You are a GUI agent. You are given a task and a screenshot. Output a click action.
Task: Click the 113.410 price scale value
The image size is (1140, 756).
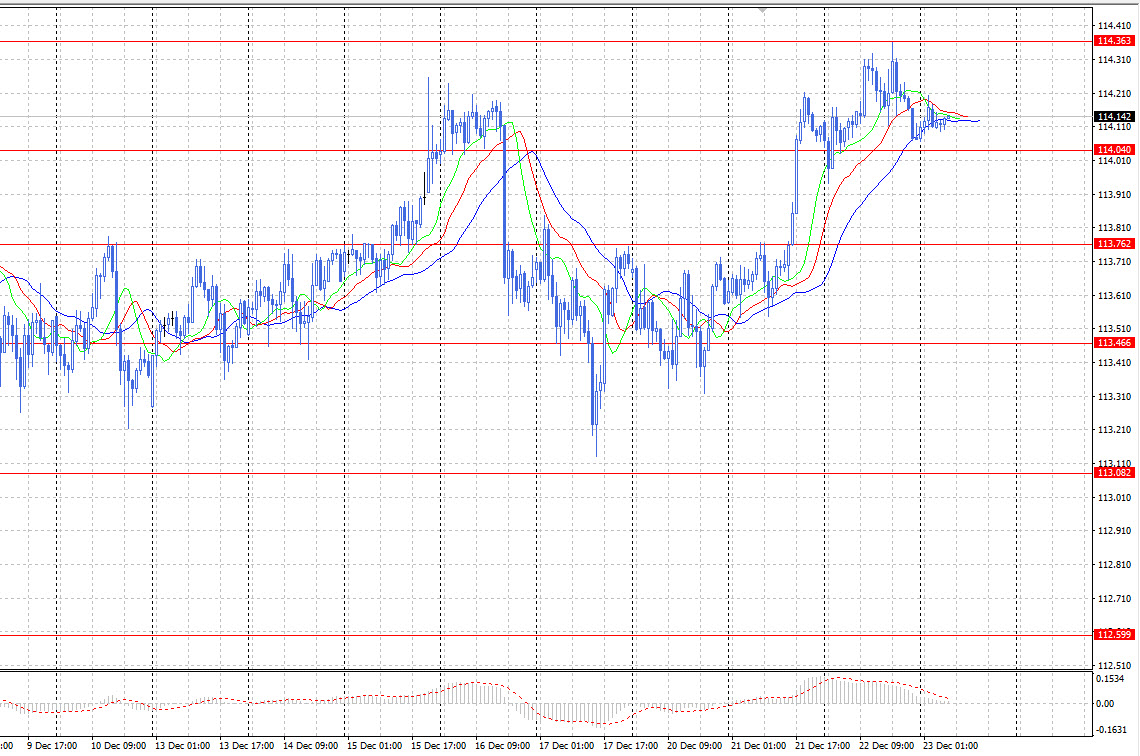point(1115,363)
